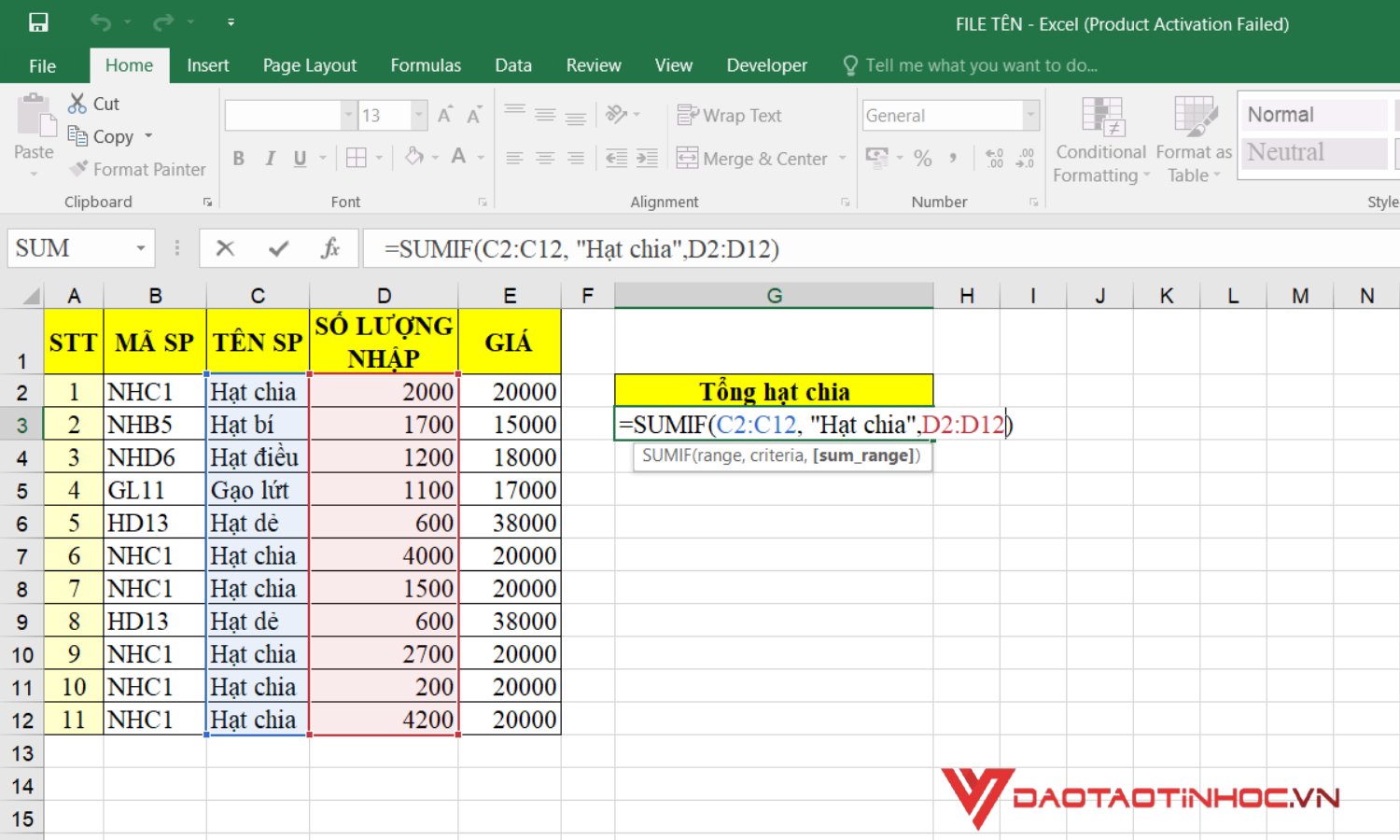Select column D header

pyautogui.click(x=384, y=296)
